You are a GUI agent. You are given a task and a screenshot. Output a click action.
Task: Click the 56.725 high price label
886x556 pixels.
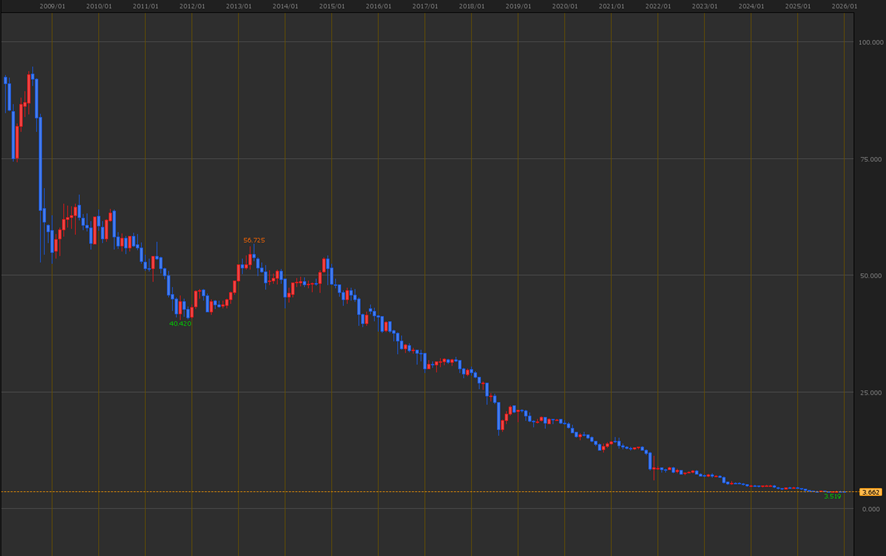coord(254,240)
